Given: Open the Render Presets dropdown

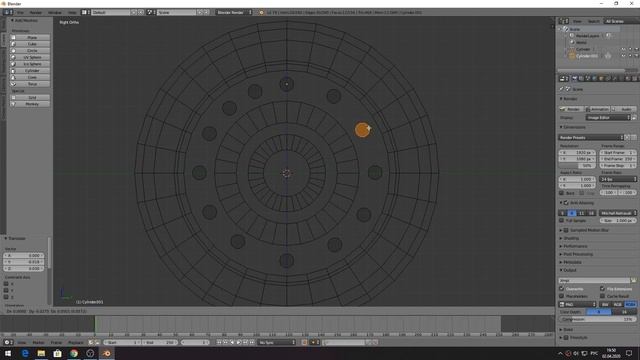Looking at the screenshot, I should pos(591,138).
